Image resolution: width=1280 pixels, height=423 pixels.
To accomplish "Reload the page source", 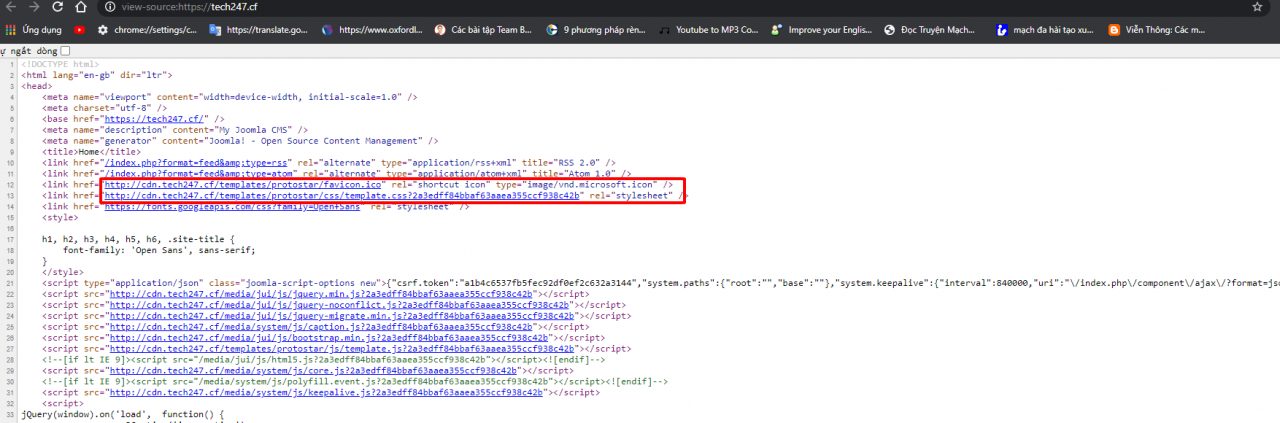I will coord(56,7).
